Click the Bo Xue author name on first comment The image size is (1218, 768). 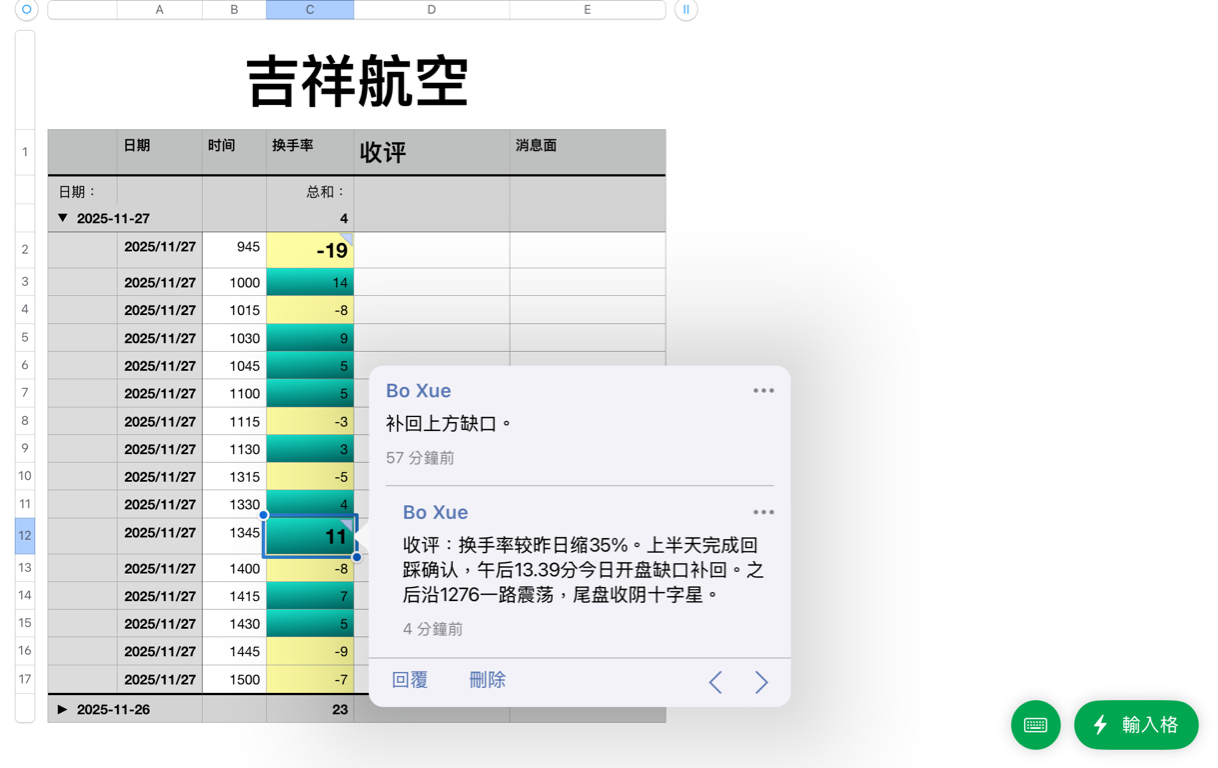418,391
